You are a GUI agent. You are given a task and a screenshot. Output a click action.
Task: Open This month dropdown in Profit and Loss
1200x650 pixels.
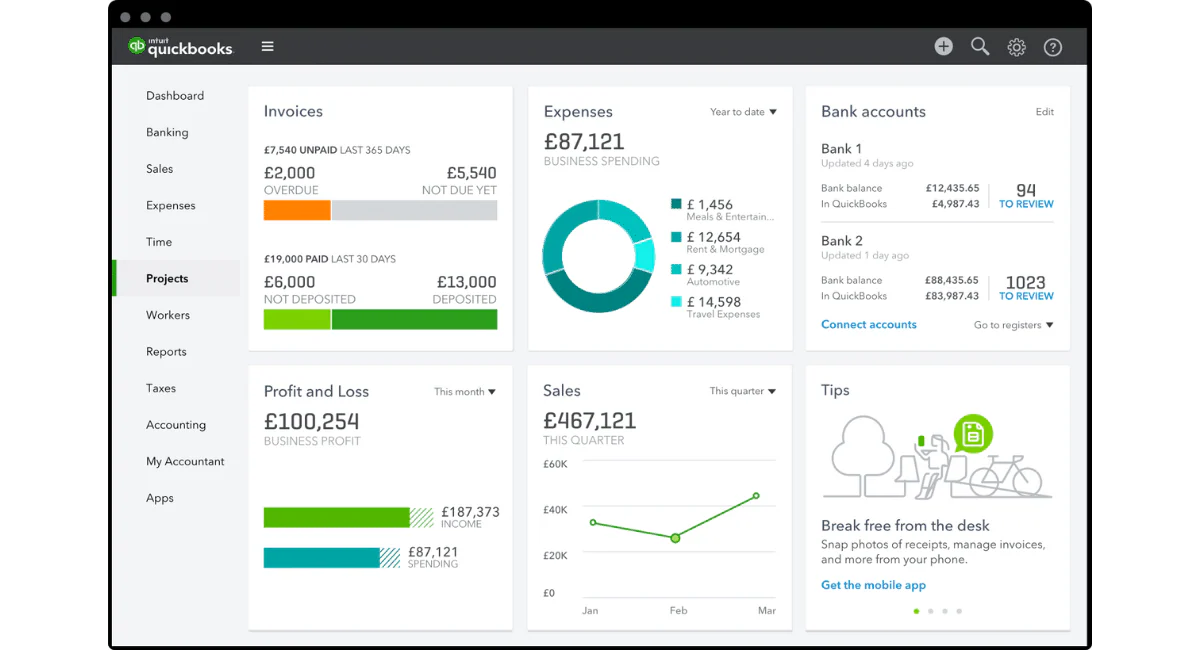pos(465,392)
